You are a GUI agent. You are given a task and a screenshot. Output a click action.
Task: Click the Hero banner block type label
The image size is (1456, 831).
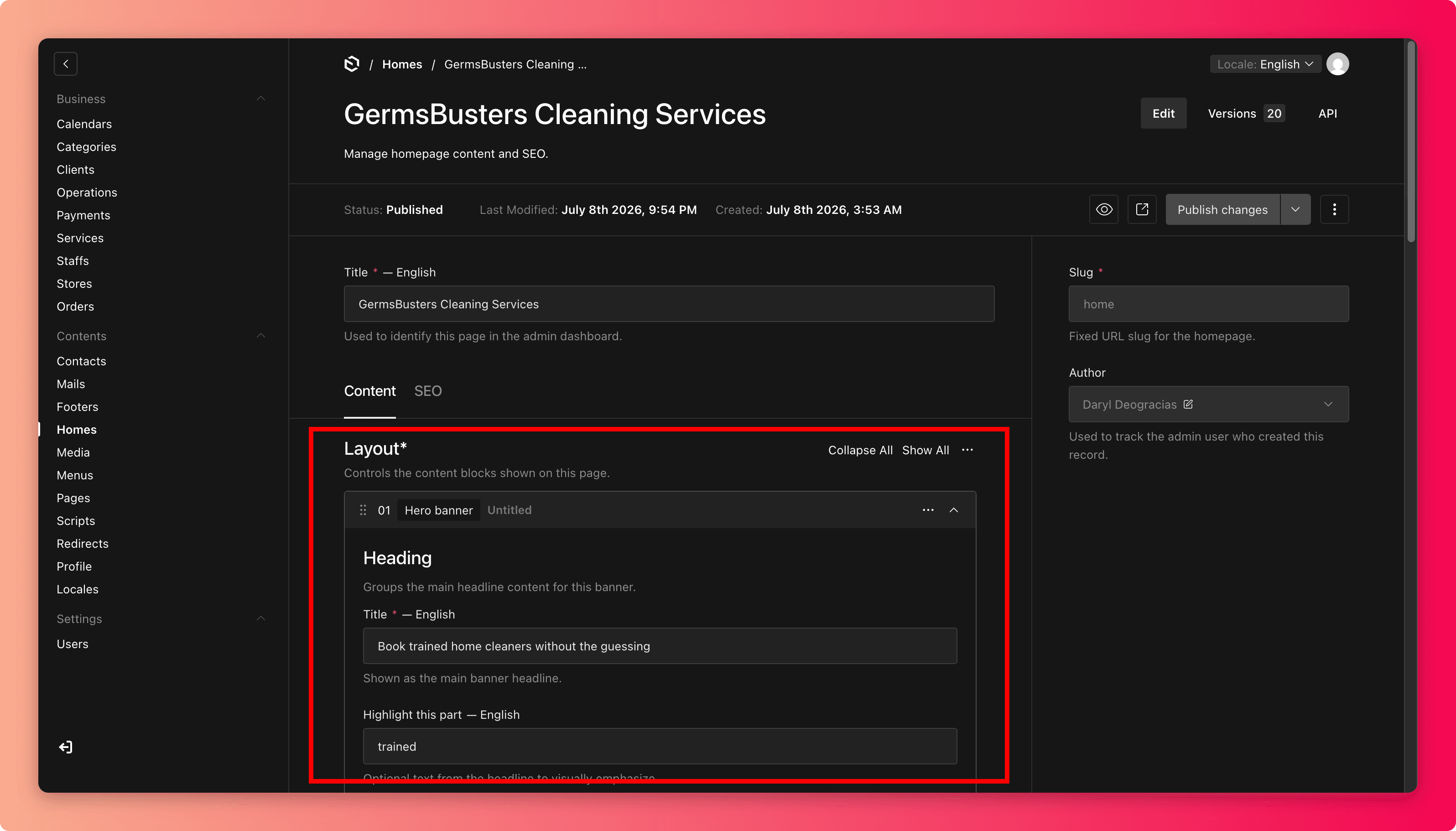438,509
